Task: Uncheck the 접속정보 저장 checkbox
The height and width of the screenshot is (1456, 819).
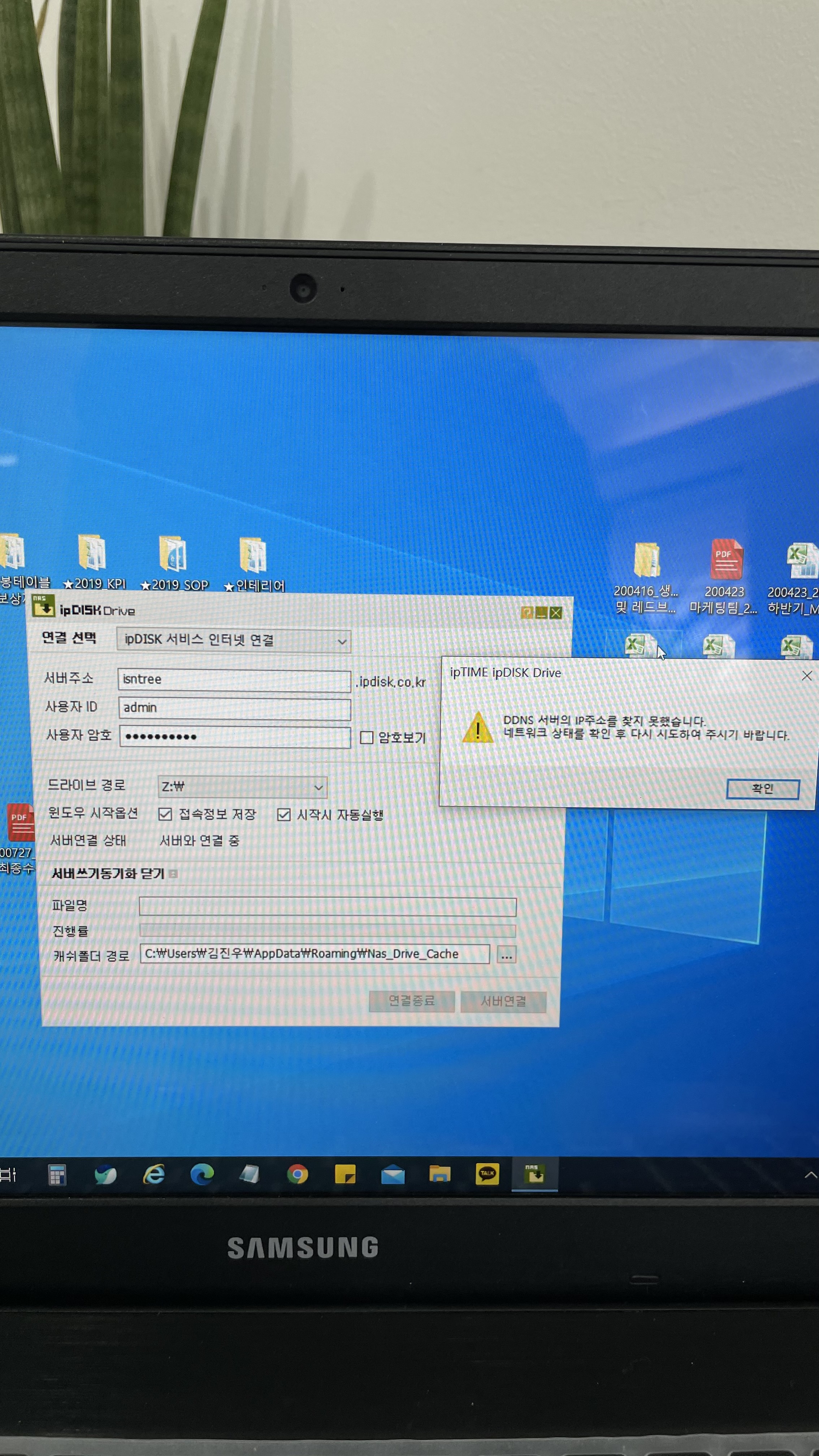Action: point(165,814)
